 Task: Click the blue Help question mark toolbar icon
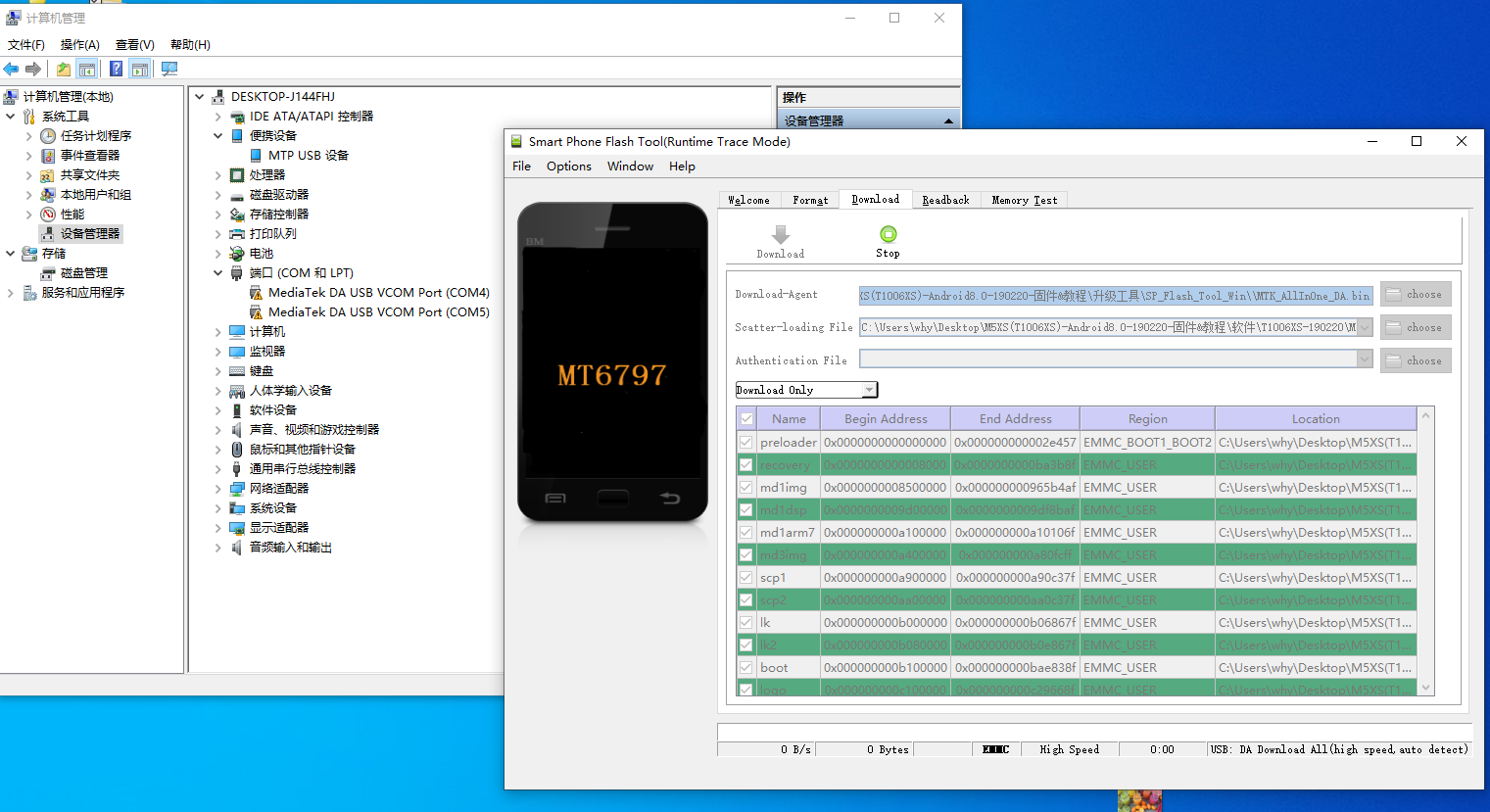pos(116,69)
